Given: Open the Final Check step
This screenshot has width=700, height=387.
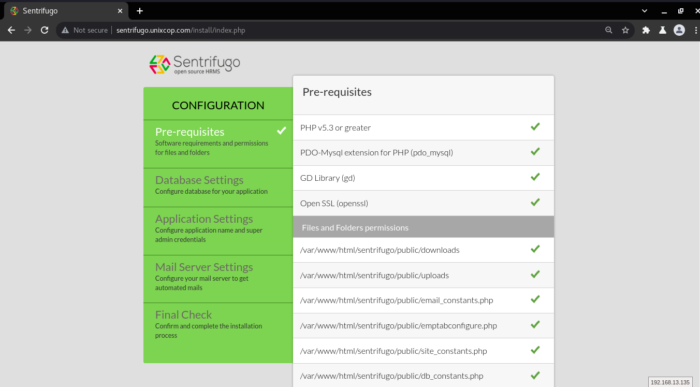Looking at the screenshot, I should point(218,333).
